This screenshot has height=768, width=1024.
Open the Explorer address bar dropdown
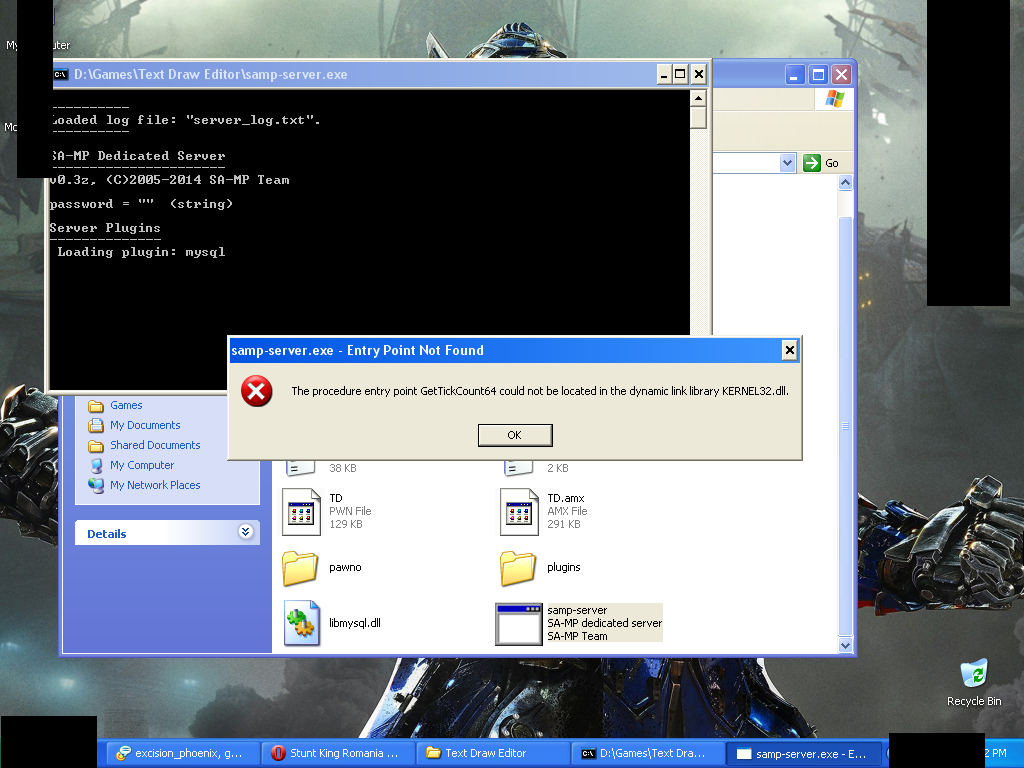pos(788,163)
